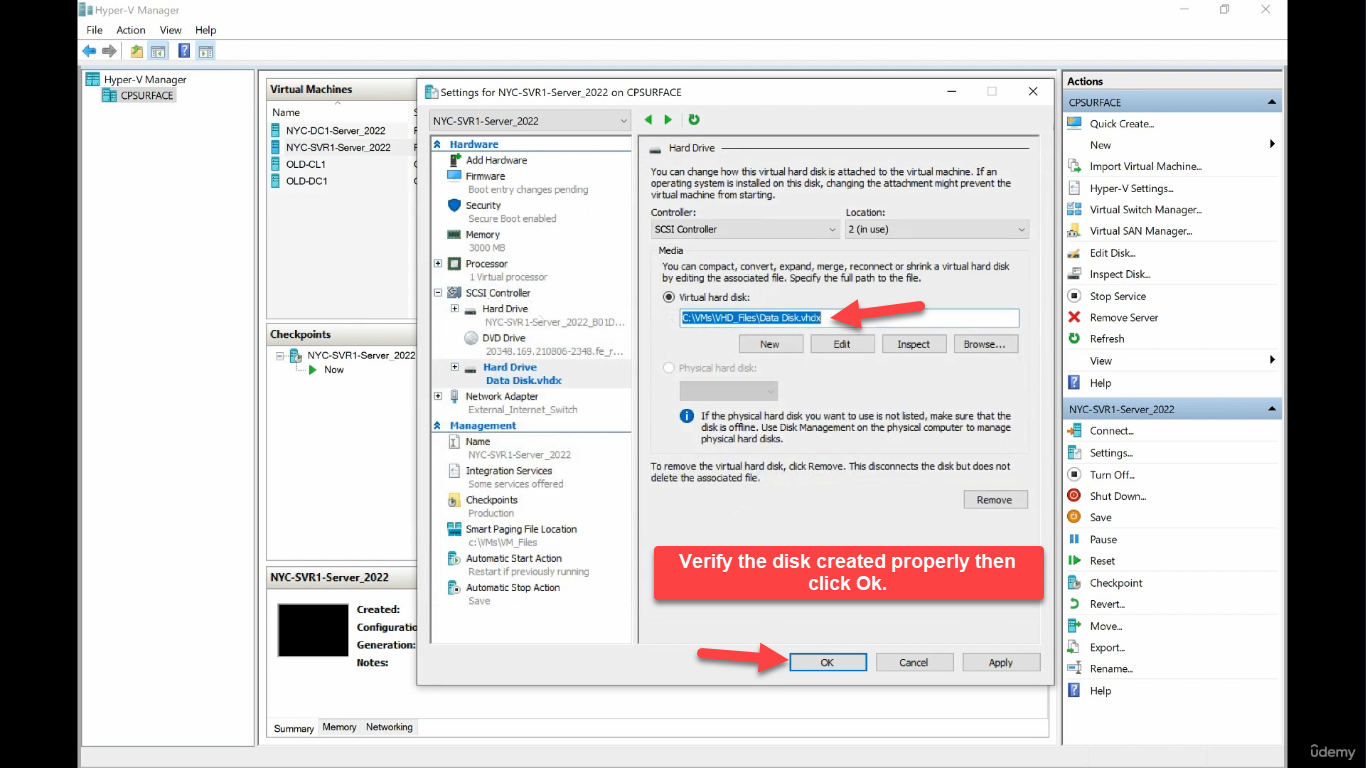1366x768 pixels.
Task: Click Stop Service action
Action: pos(1117,296)
